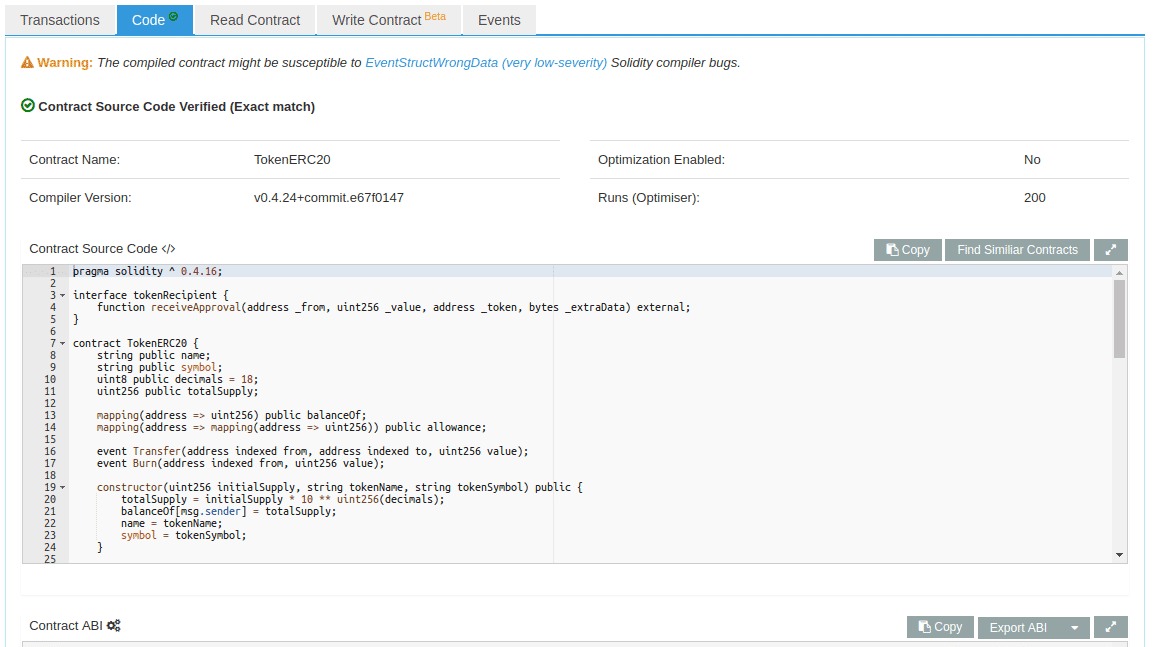Expand source code editor to fullscreen

tap(1111, 250)
